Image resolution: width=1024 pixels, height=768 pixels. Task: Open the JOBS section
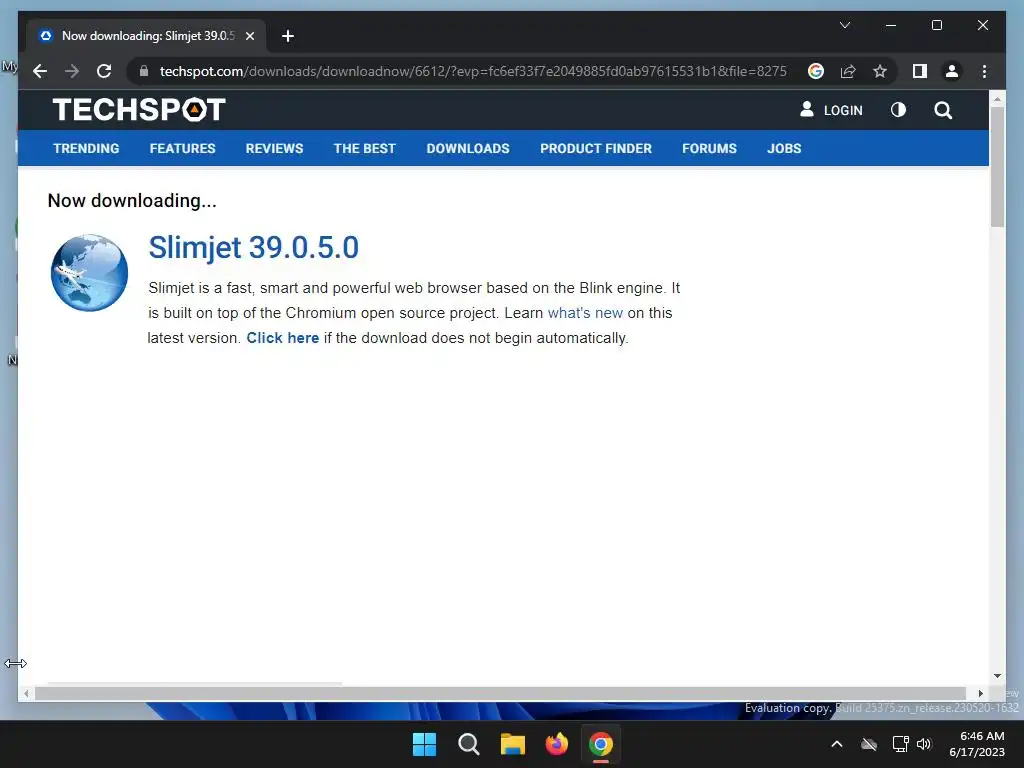[784, 148]
